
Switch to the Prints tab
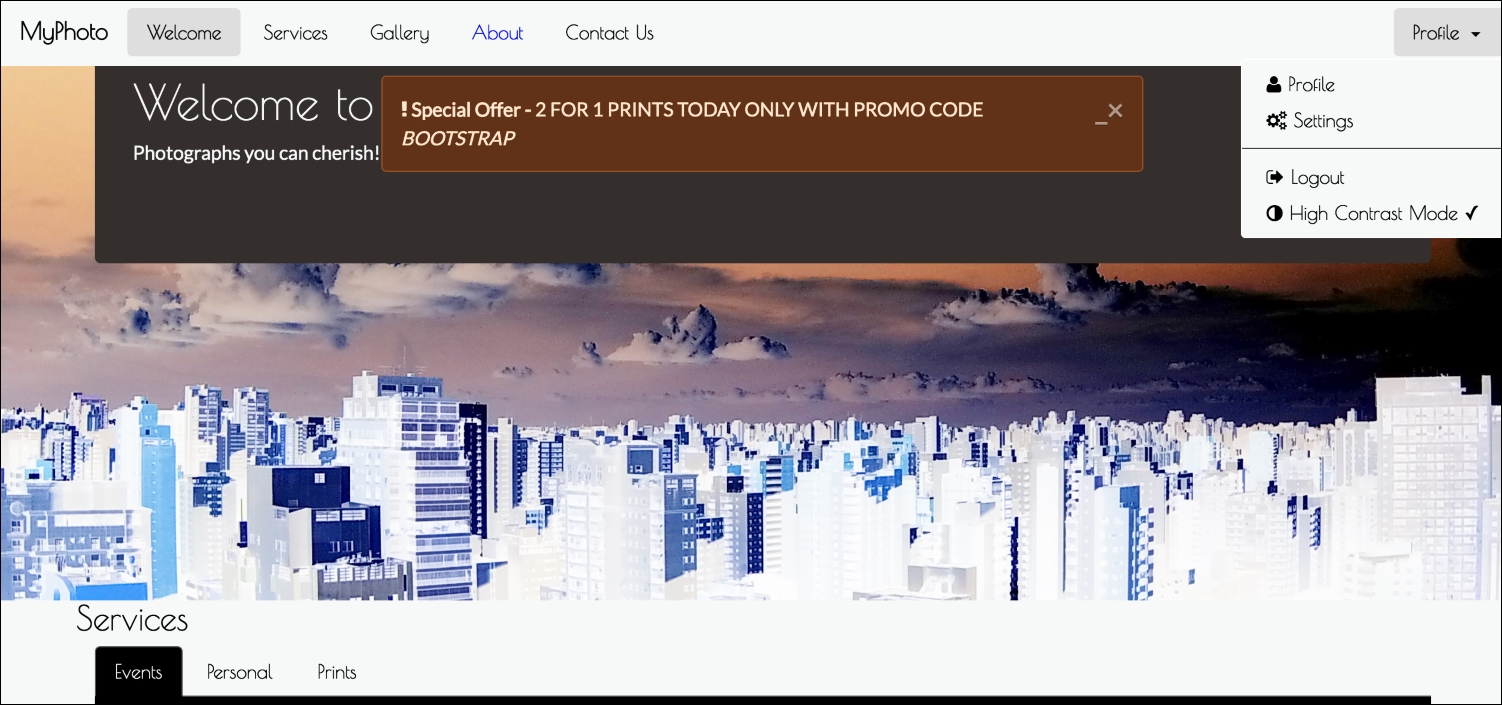[337, 672]
